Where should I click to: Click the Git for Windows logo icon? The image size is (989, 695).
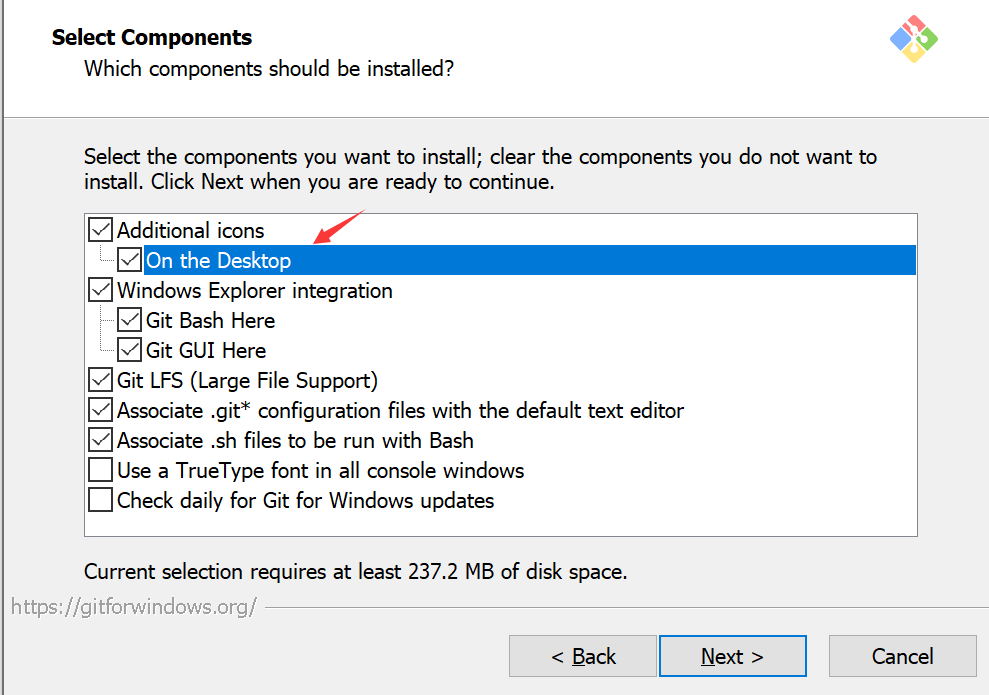[913, 38]
